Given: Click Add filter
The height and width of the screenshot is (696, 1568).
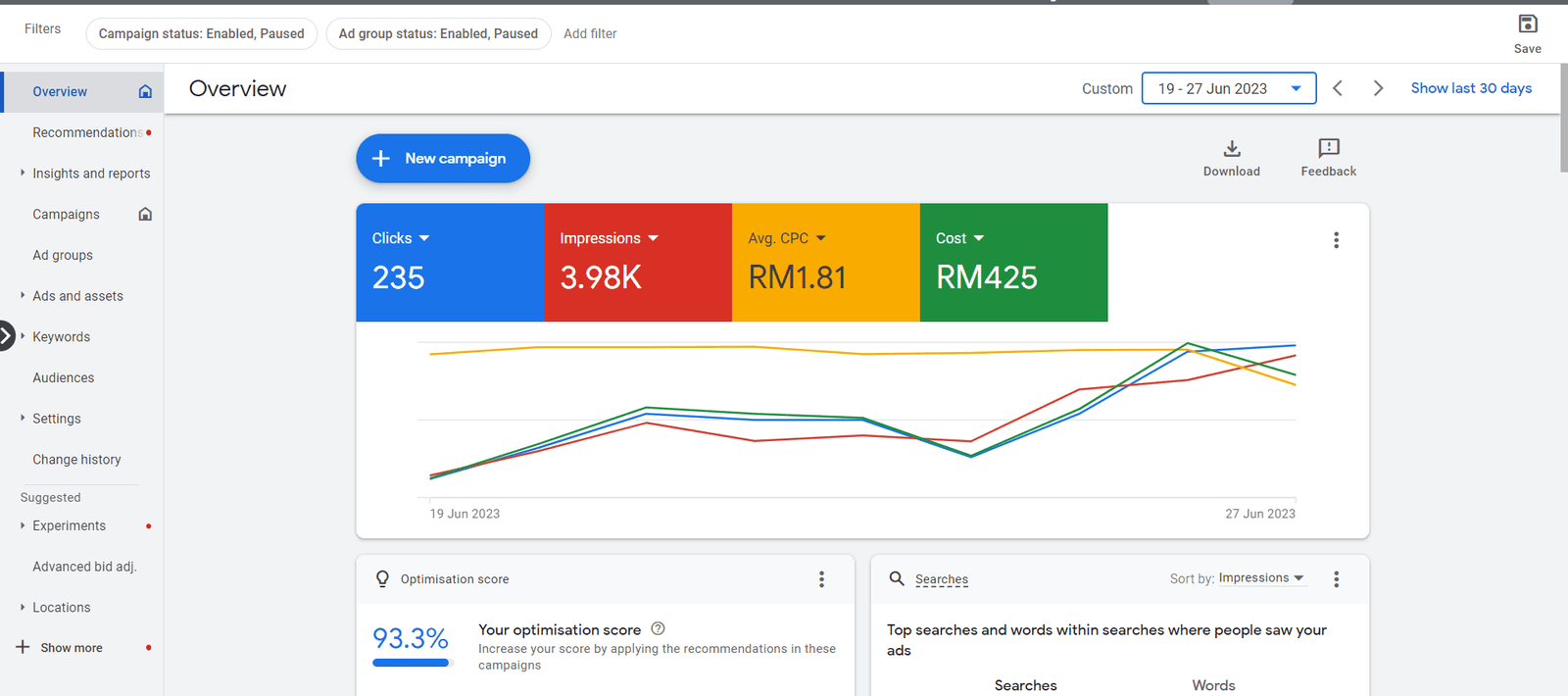Looking at the screenshot, I should pos(590,33).
